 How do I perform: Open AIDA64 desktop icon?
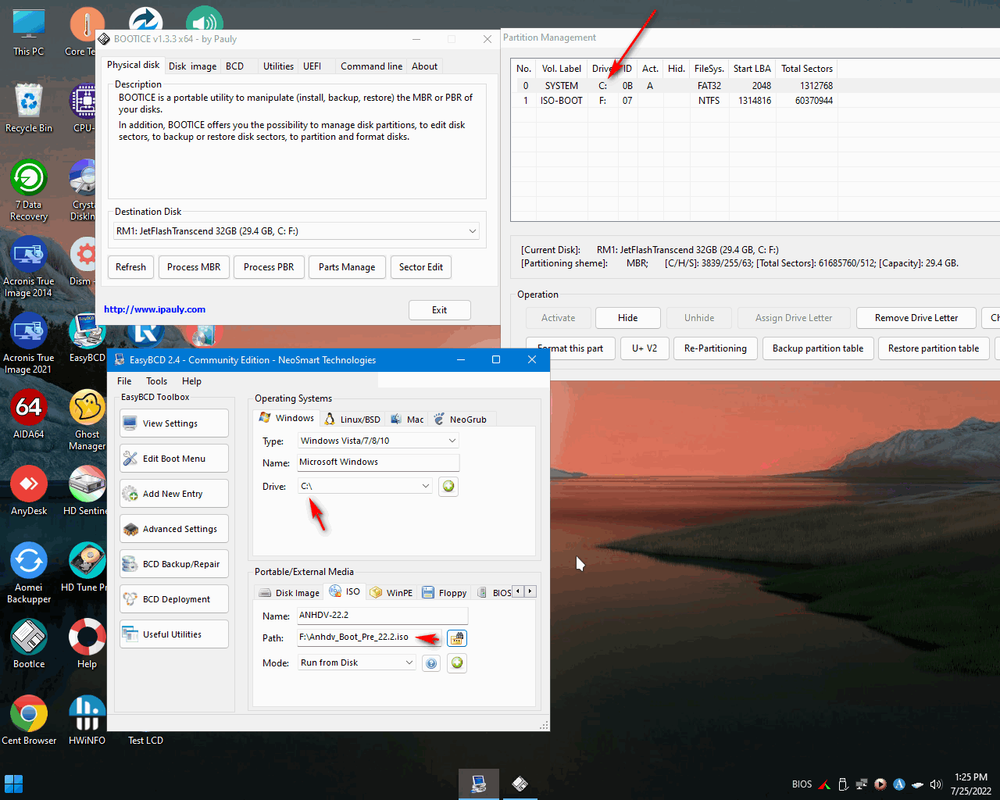[29, 415]
